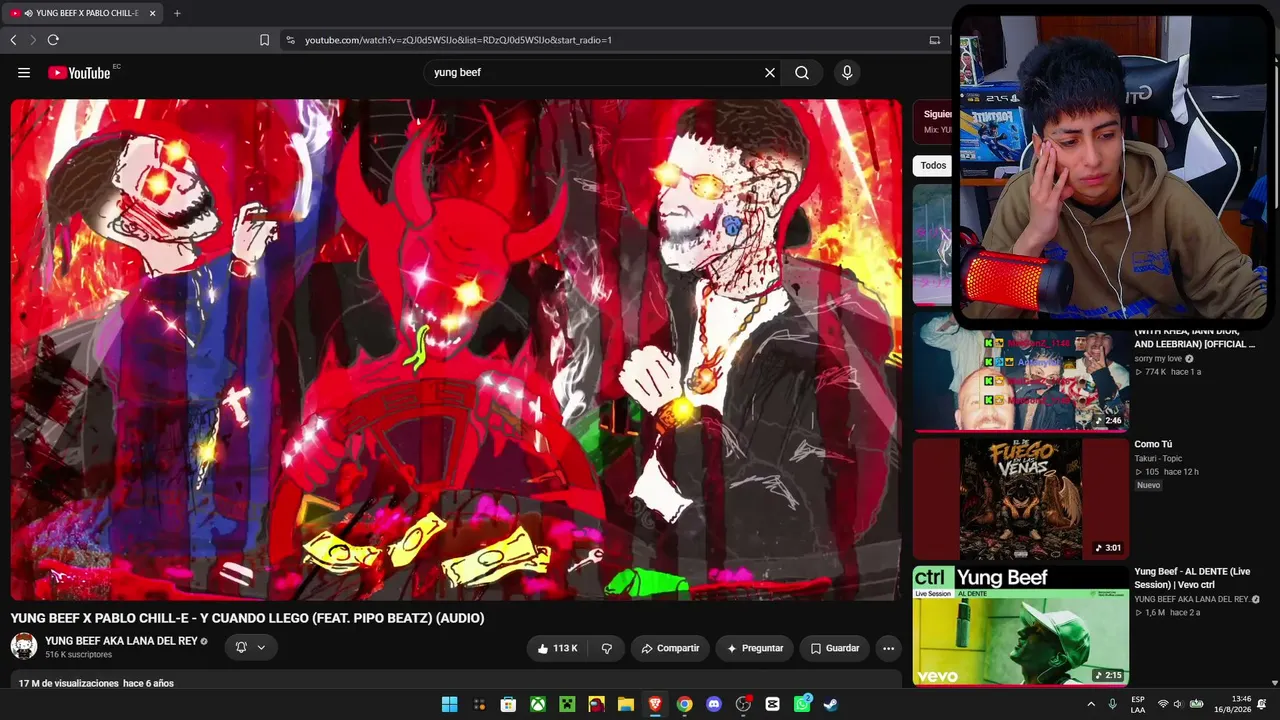Open WhatsApp from the taskbar

(802, 704)
